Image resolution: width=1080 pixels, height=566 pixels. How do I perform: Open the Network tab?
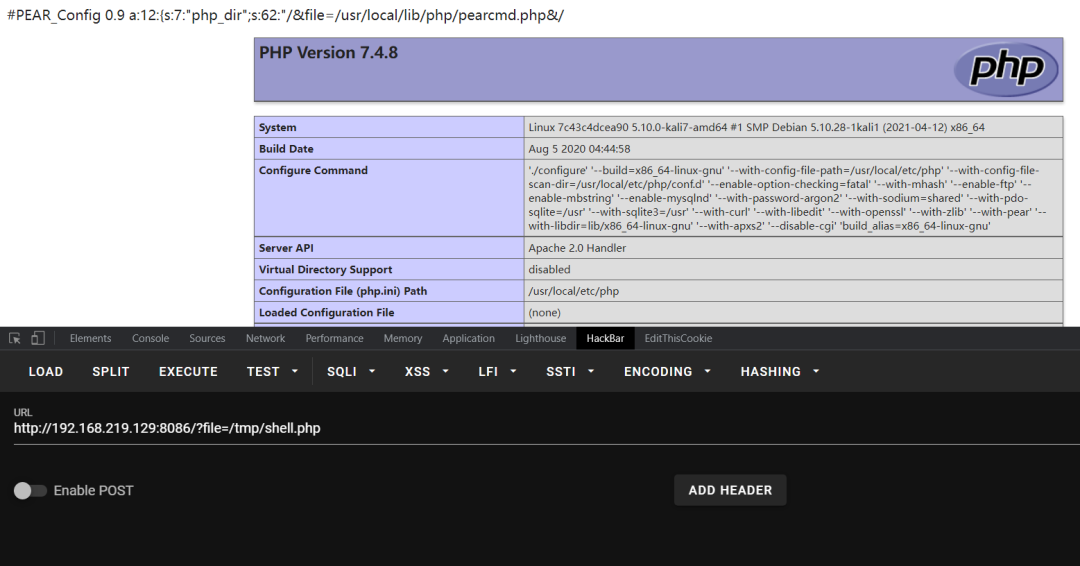265,338
